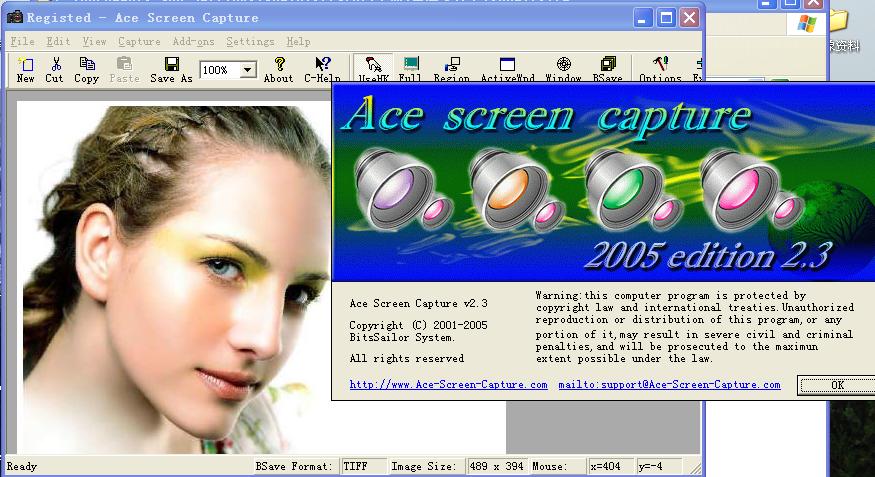Screen dimensions: 875x477
Task: Click the Ready status text
Action: (x=22, y=466)
